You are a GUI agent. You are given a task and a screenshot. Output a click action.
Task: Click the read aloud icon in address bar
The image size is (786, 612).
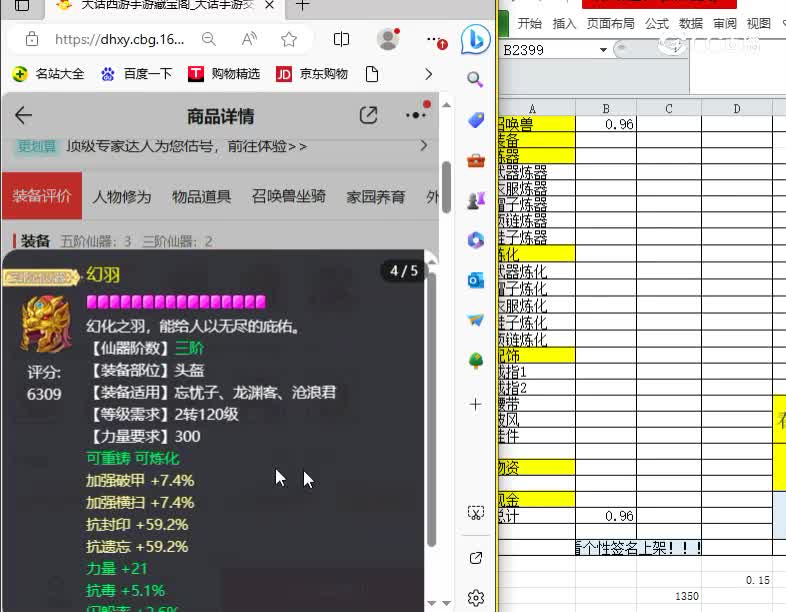click(x=249, y=39)
